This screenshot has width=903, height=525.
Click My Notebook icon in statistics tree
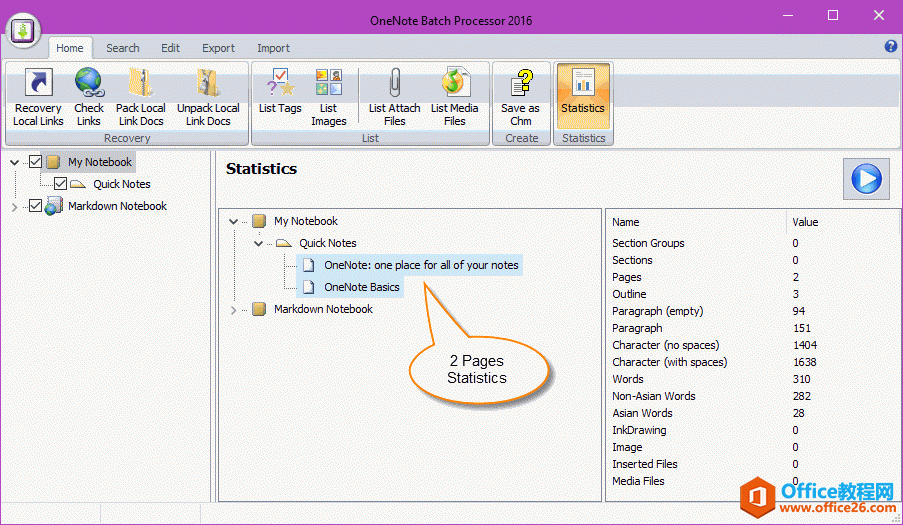259,221
